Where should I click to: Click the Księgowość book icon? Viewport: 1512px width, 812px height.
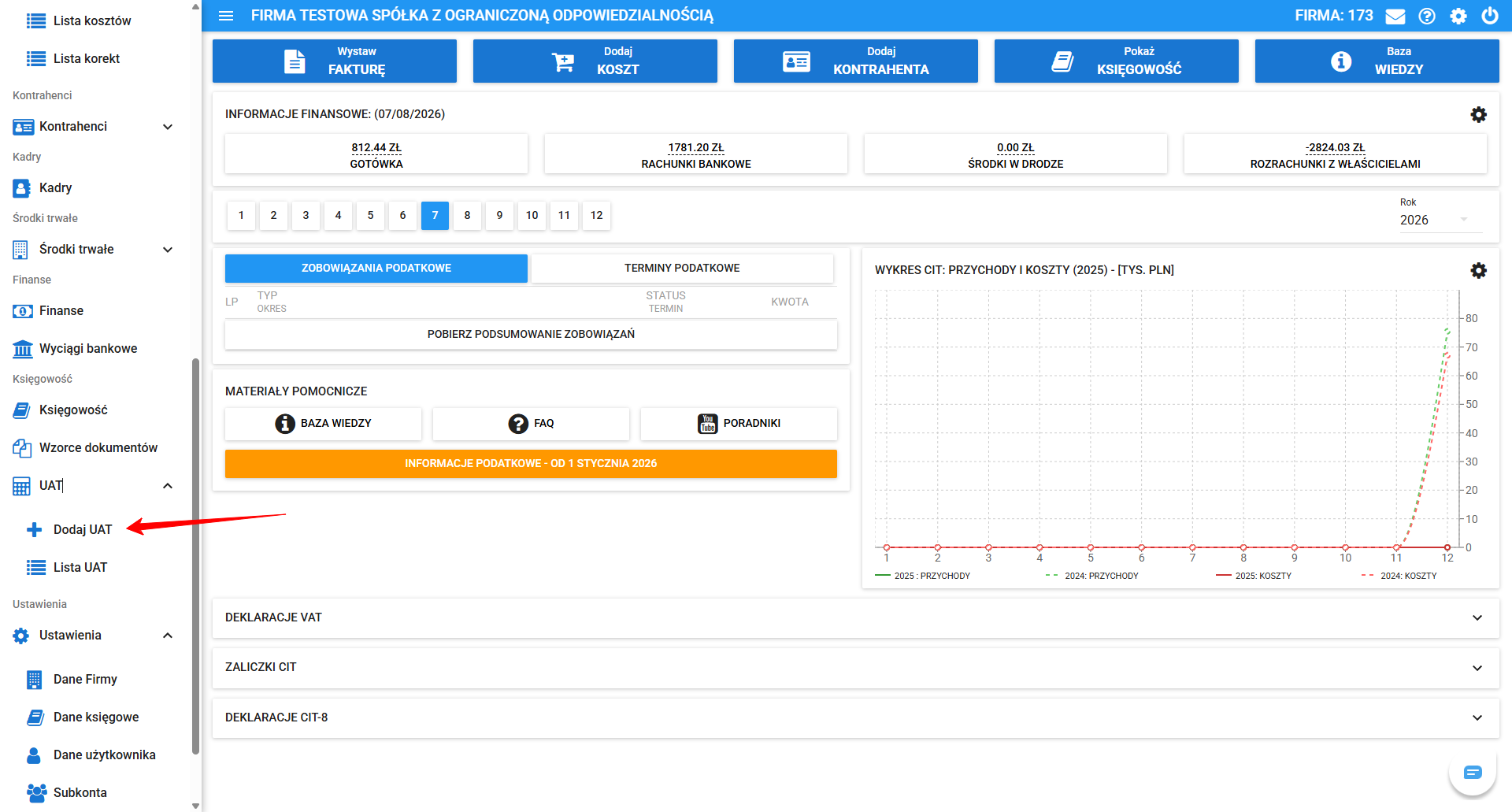[x=22, y=410]
